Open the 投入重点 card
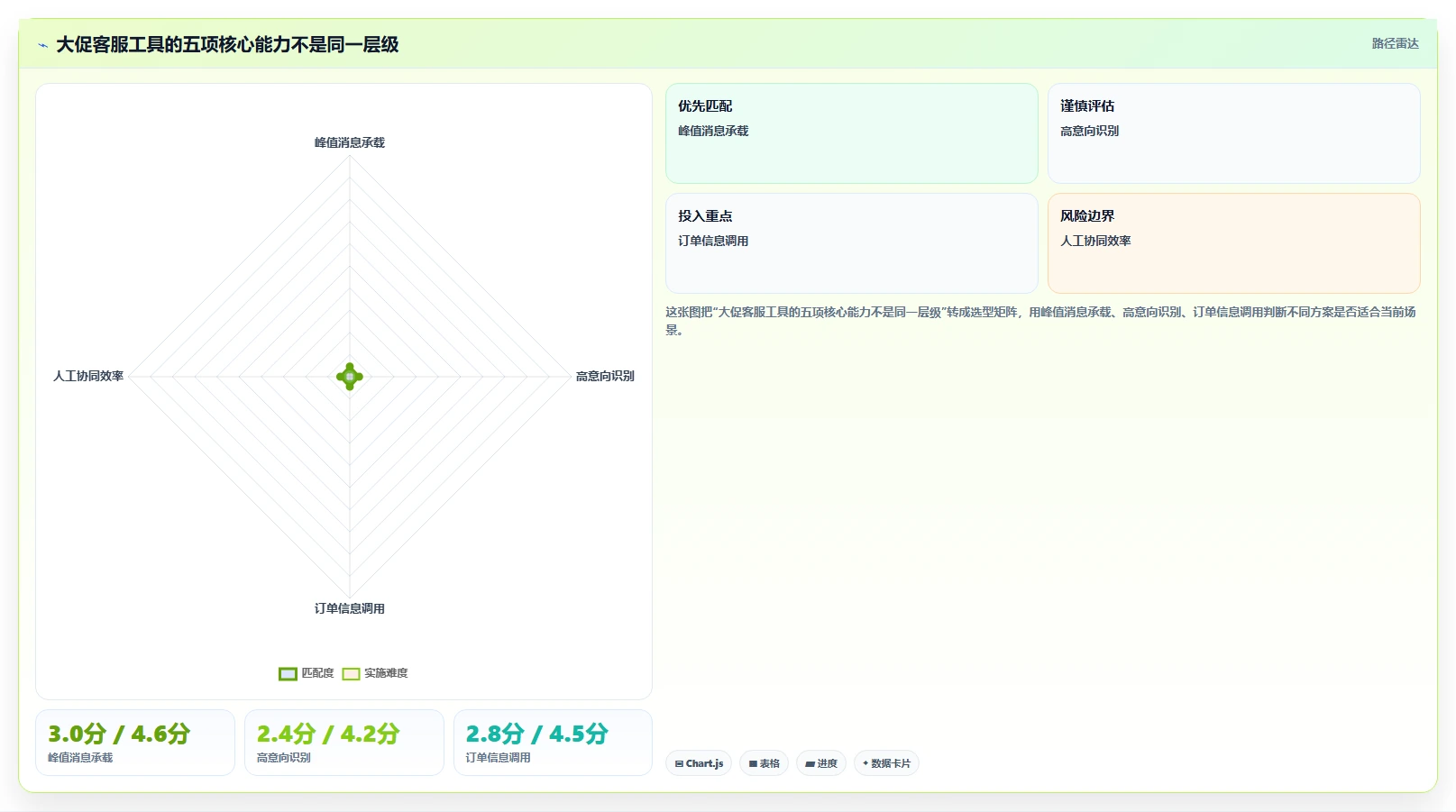Image resolution: width=1456 pixels, height=812 pixels. pyautogui.click(x=852, y=243)
